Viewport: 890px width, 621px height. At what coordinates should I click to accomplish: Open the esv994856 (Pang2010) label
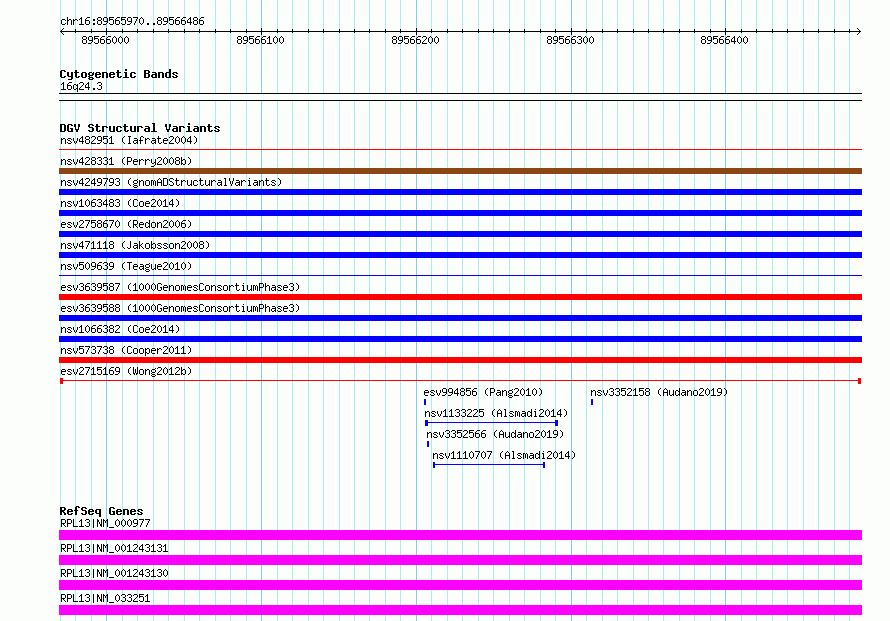(x=483, y=392)
